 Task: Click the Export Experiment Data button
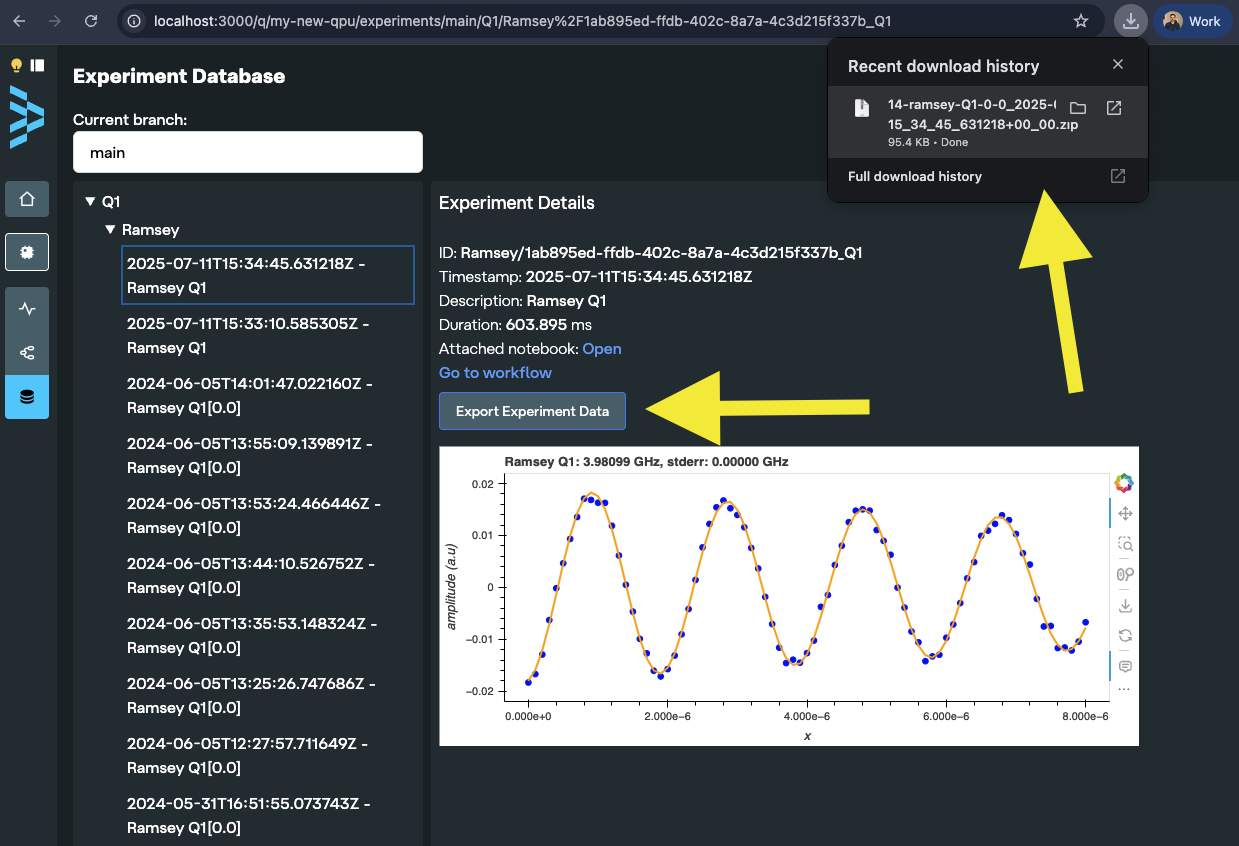(x=532, y=411)
